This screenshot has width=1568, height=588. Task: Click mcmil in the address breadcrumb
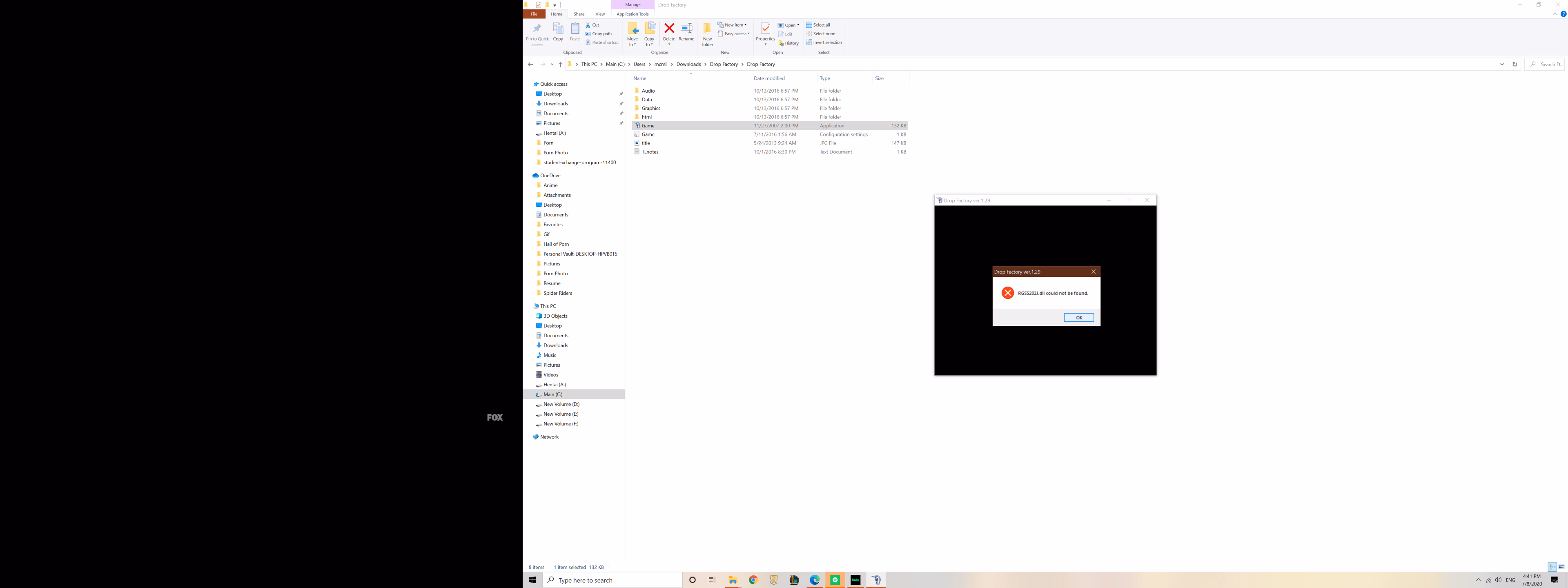click(x=660, y=64)
